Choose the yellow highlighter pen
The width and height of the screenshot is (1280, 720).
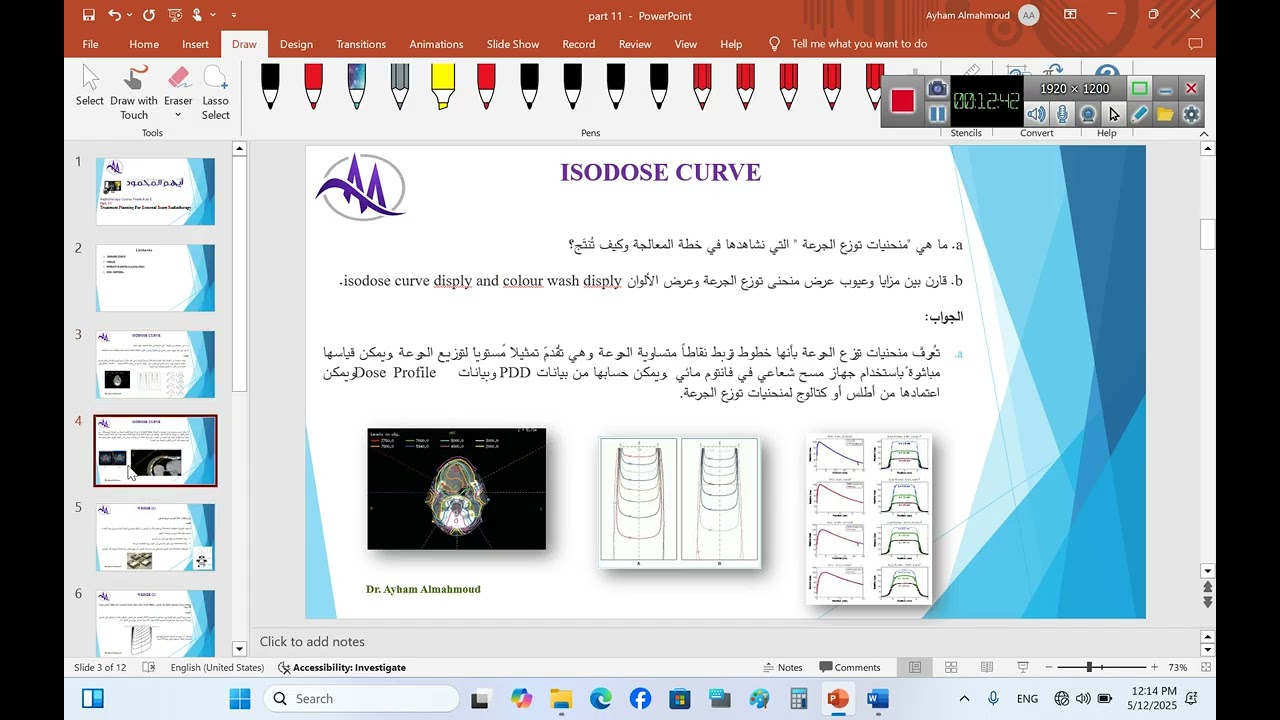(x=443, y=86)
